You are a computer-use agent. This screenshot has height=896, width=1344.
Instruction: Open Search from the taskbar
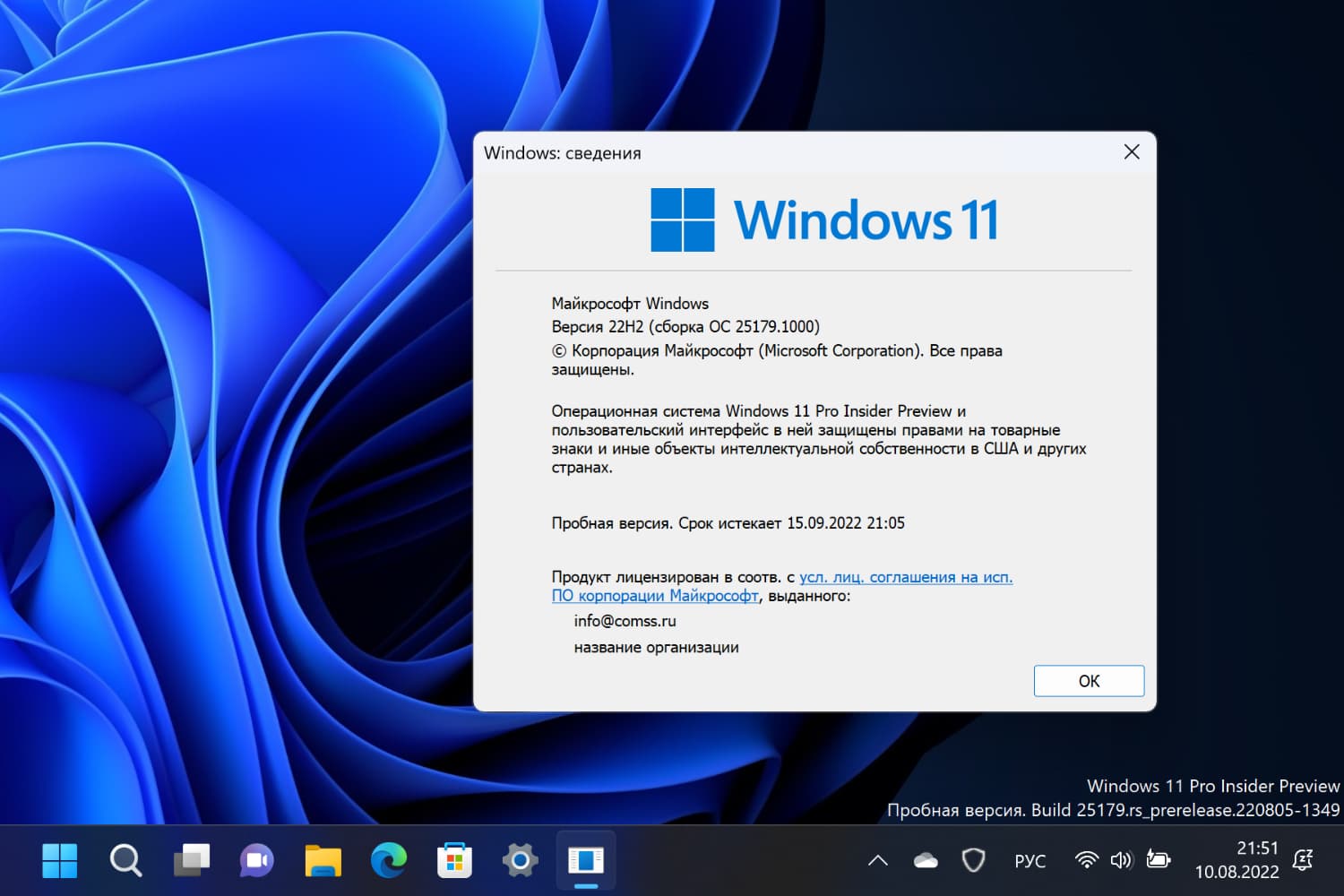click(x=125, y=861)
